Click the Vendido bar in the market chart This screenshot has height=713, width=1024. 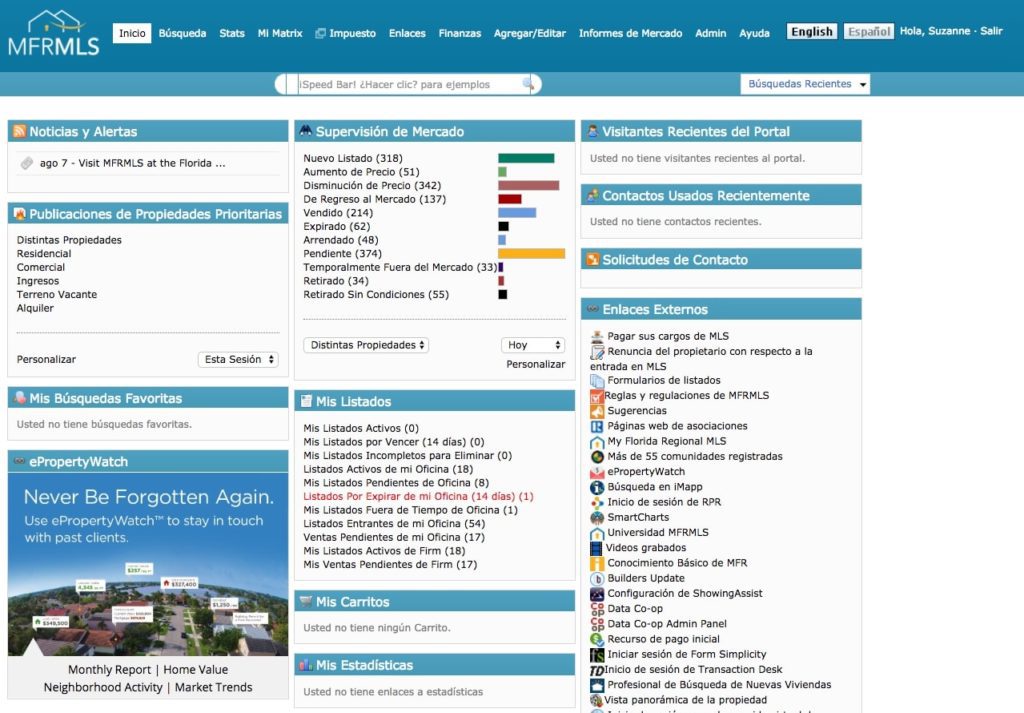point(515,212)
